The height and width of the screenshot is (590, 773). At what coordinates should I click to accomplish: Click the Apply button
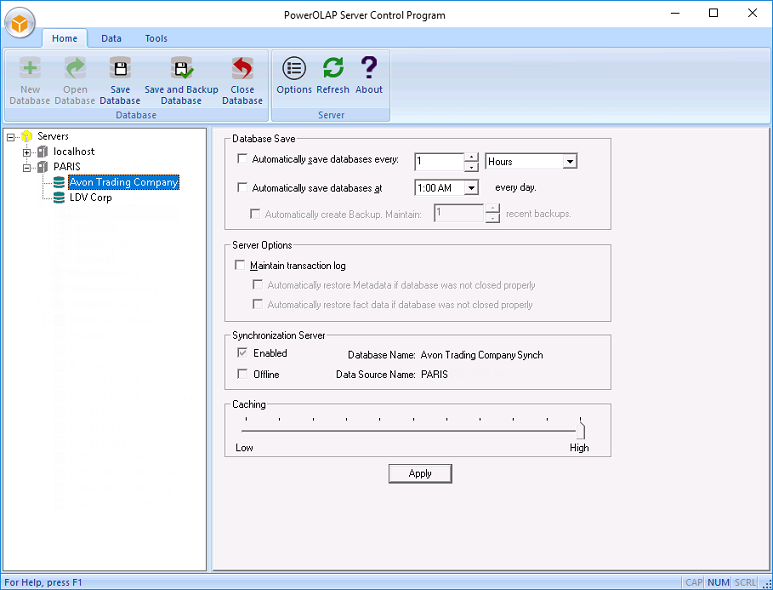click(420, 474)
